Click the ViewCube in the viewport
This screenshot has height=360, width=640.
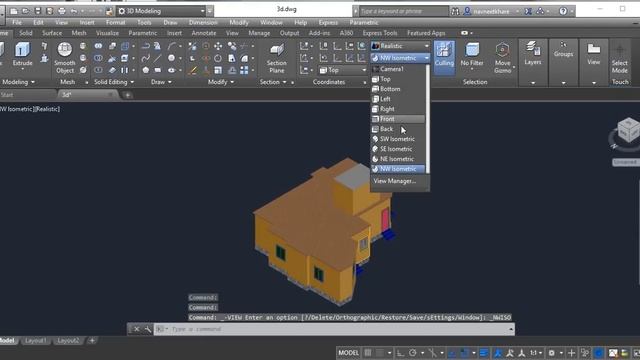tap(628, 131)
